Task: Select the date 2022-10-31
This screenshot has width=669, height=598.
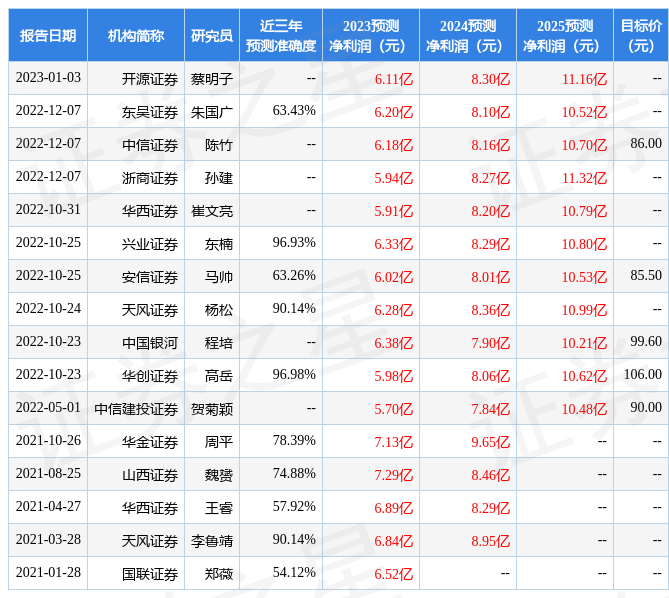Action: point(48,209)
